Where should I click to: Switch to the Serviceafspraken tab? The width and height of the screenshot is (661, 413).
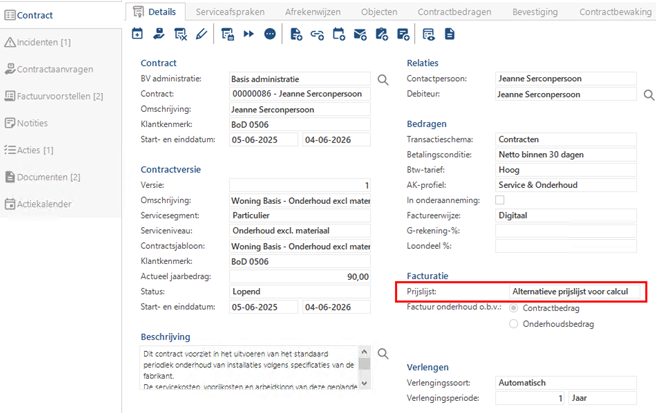coord(230,12)
